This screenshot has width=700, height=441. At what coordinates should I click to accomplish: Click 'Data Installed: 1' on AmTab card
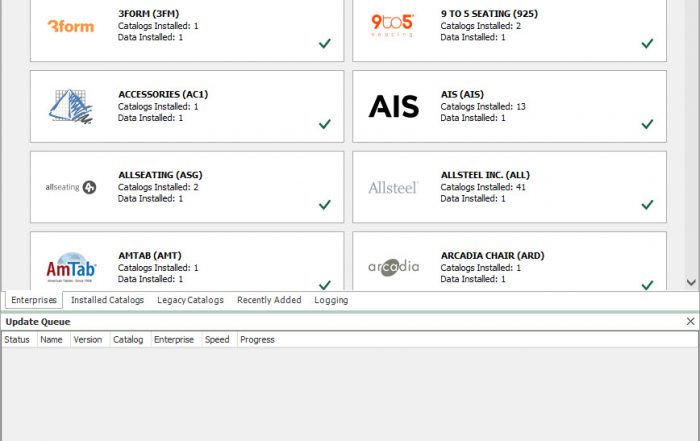click(150, 279)
